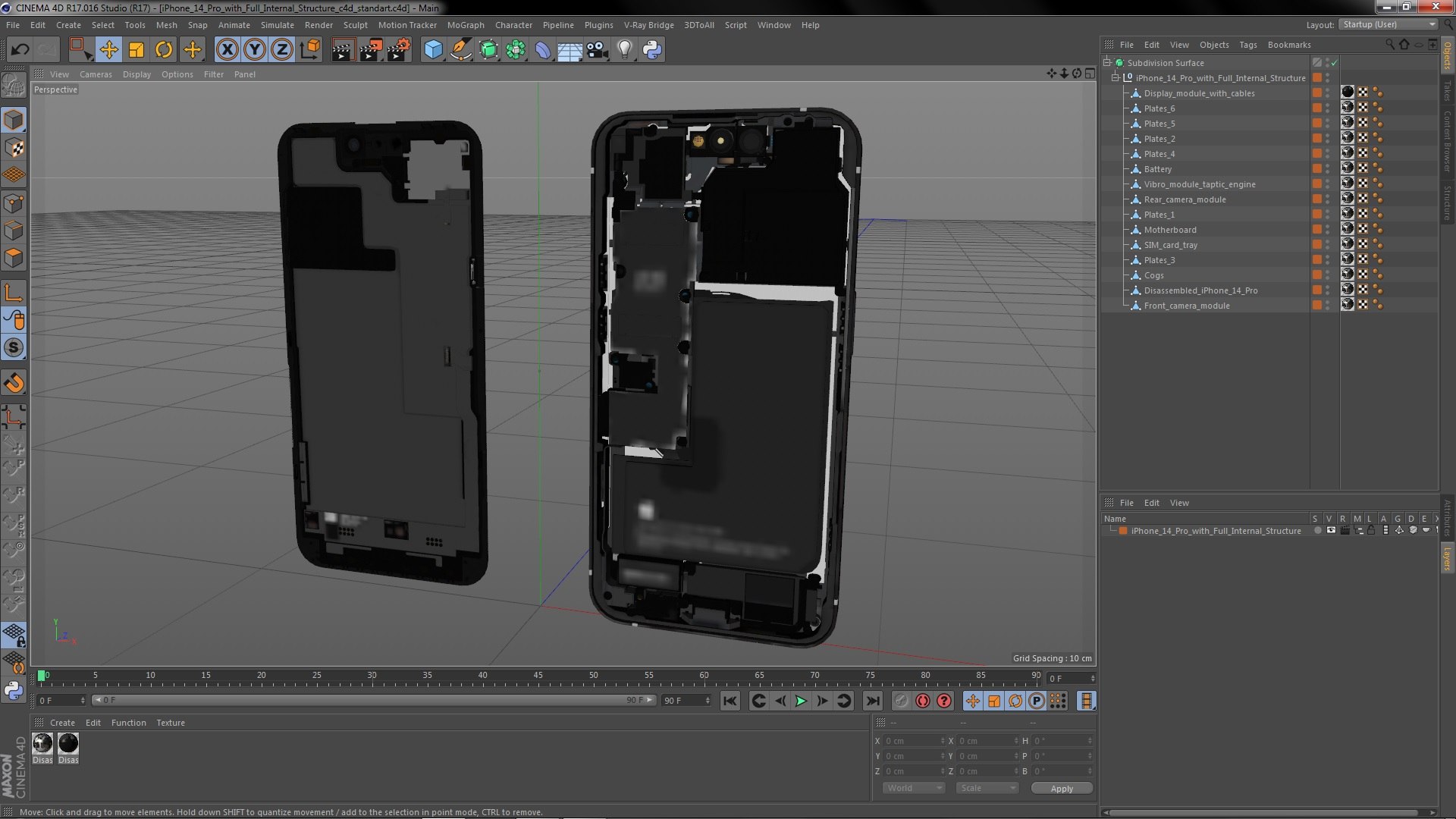The image size is (1456, 819).
Task: Select Rear_camera_module in object tree
Action: pos(1185,199)
